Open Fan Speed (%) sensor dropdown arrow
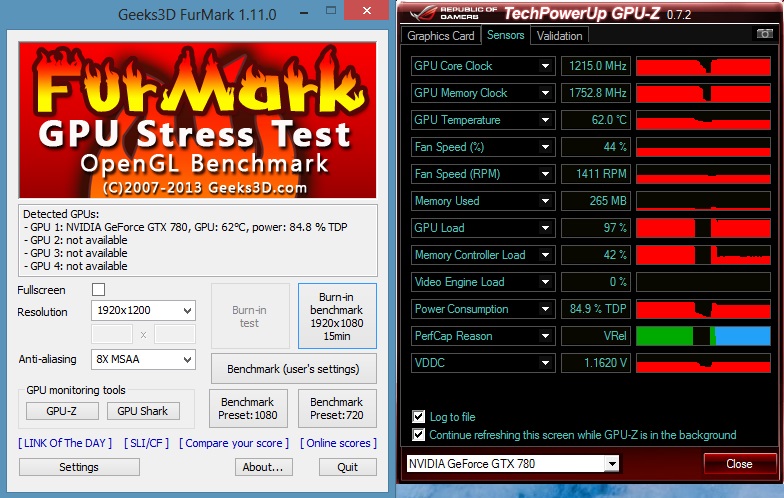Viewport: 784px width, 498px height. point(546,147)
